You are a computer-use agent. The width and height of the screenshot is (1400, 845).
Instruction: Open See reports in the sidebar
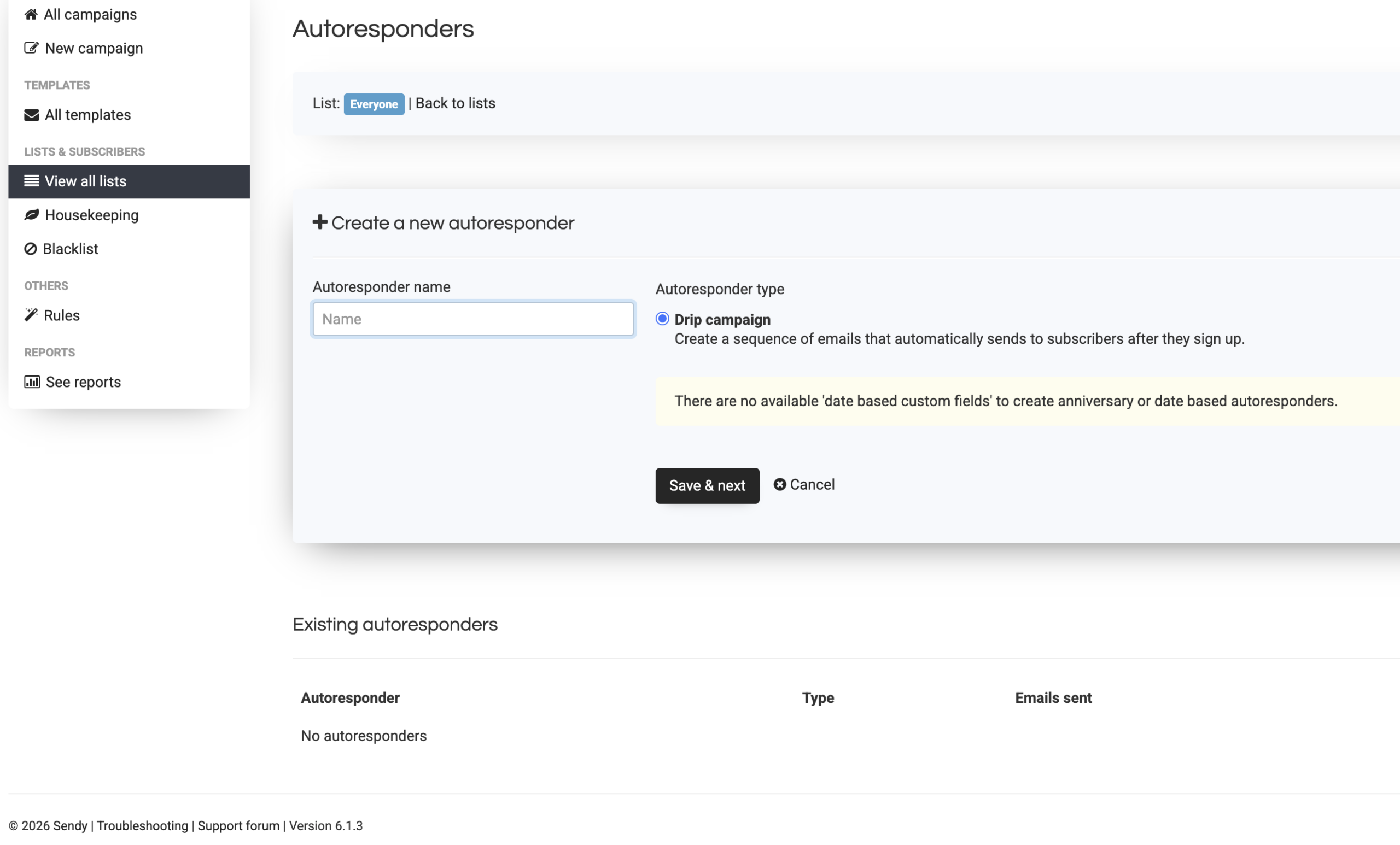(83, 382)
